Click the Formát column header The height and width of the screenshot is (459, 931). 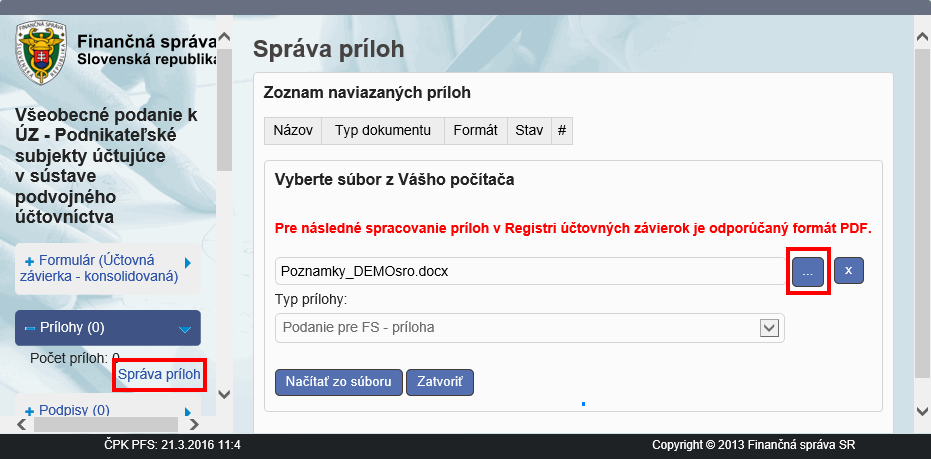point(475,131)
